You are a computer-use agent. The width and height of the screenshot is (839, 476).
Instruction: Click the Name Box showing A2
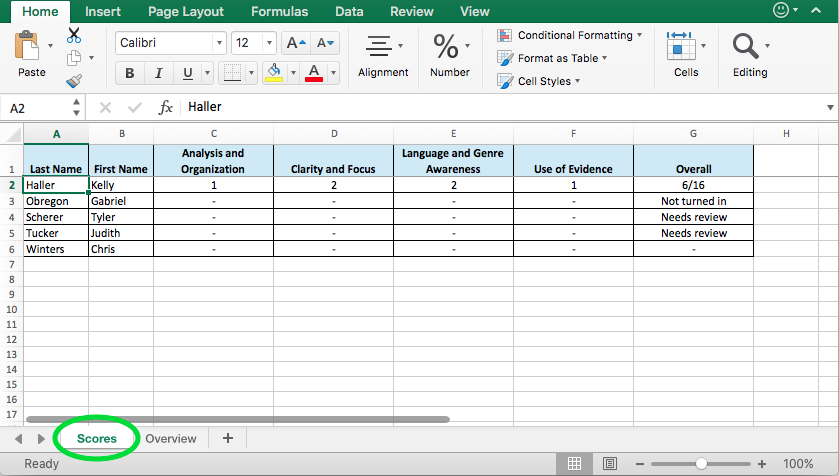click(x=37, y=109)
